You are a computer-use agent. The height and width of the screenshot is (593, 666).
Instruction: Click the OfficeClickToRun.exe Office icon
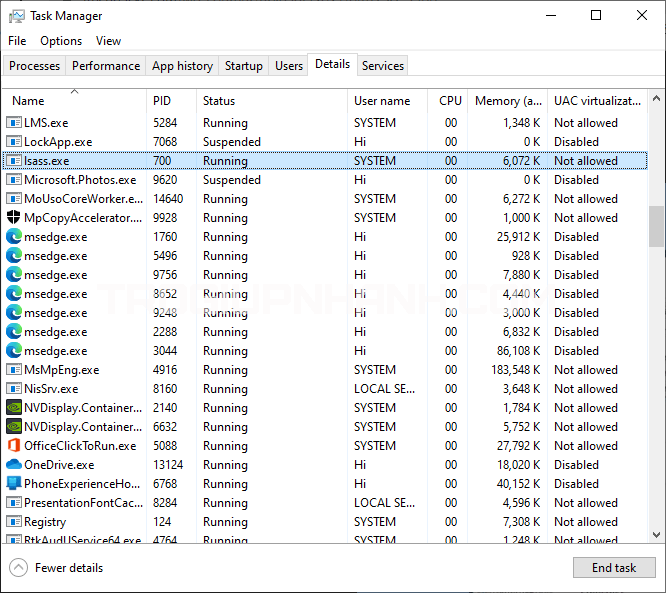pos(14,446)
